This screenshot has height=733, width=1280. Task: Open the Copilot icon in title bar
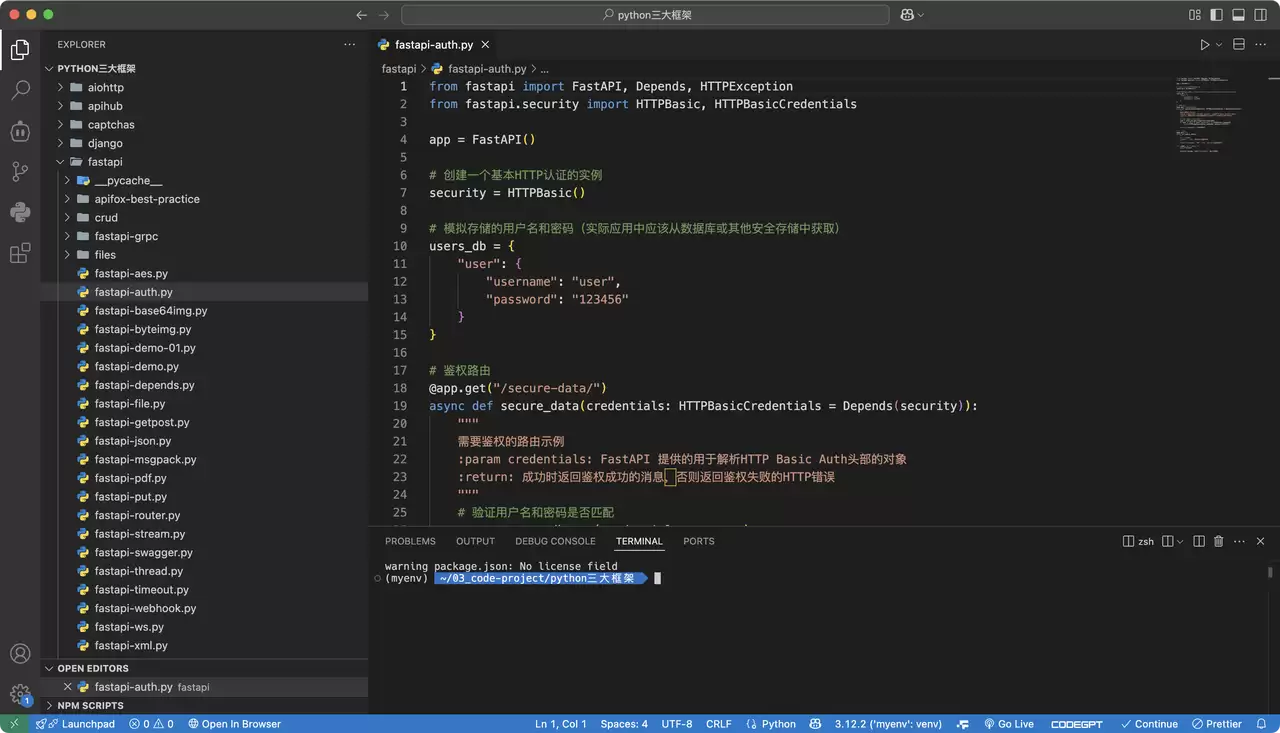[x=907, y=15]
